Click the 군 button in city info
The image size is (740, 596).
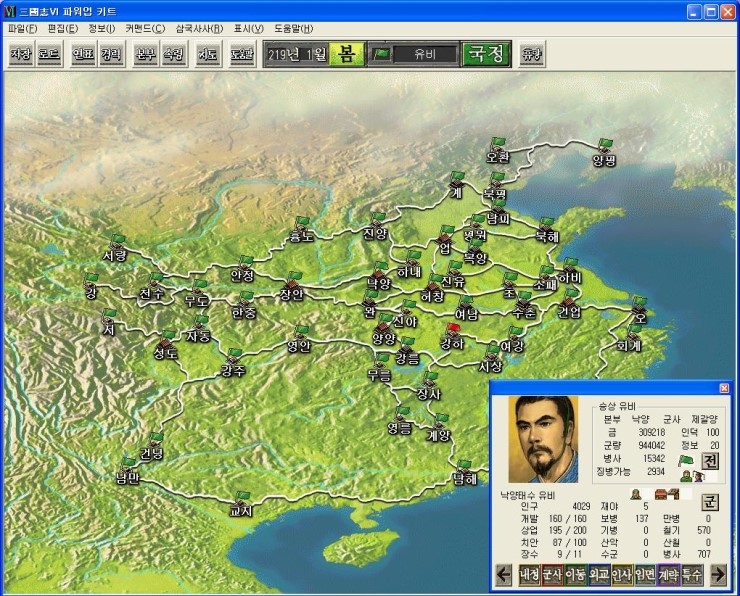click(x=710, y=503)
